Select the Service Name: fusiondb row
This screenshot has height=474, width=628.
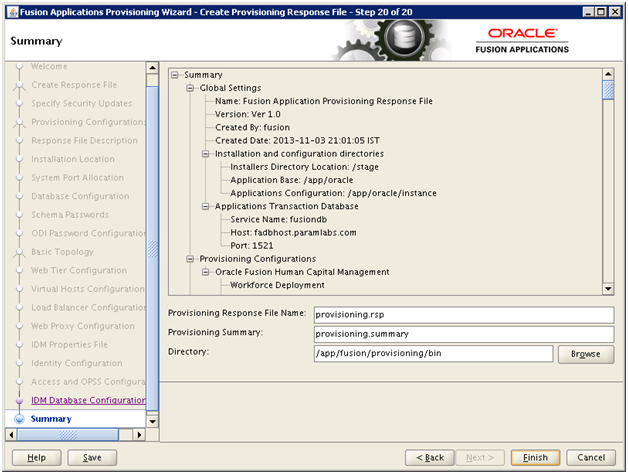point(278,220)
